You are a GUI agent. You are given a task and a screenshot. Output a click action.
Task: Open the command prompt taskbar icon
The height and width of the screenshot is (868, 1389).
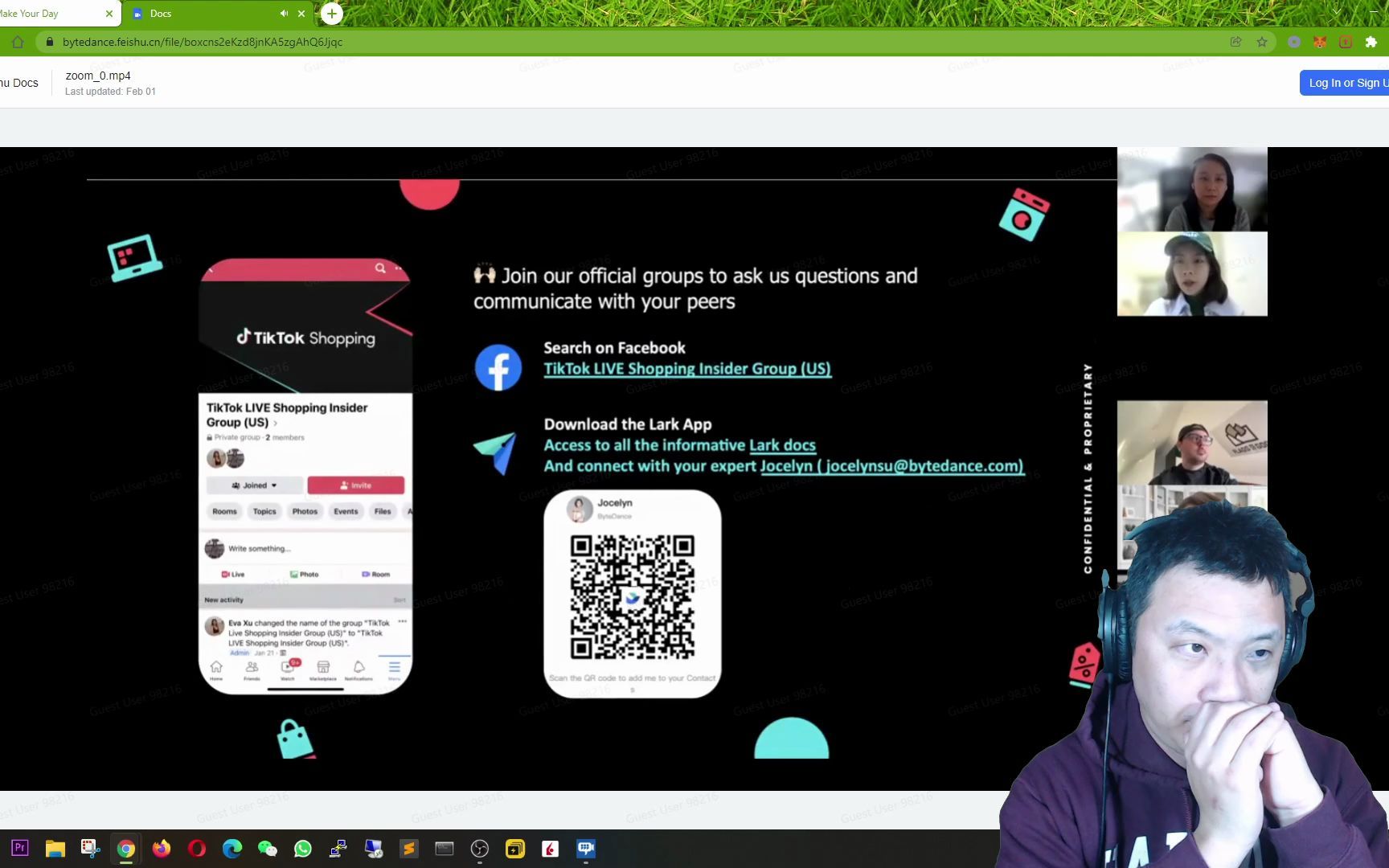click(445, 848)
